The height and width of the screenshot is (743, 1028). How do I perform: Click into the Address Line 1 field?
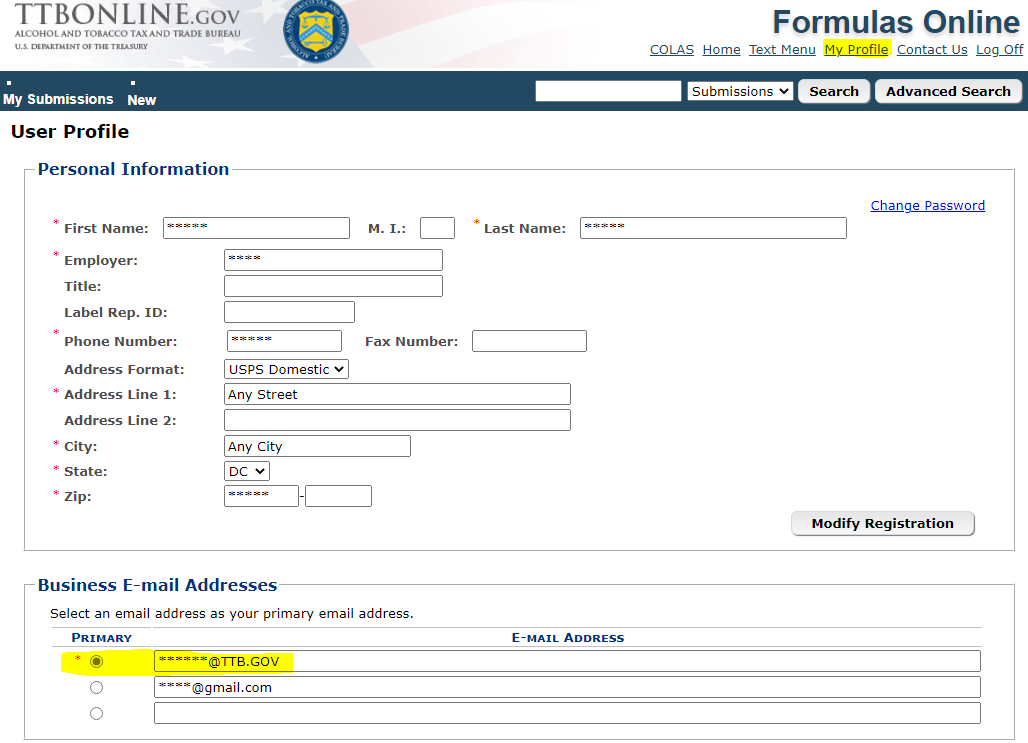click(x=397, y=394)
